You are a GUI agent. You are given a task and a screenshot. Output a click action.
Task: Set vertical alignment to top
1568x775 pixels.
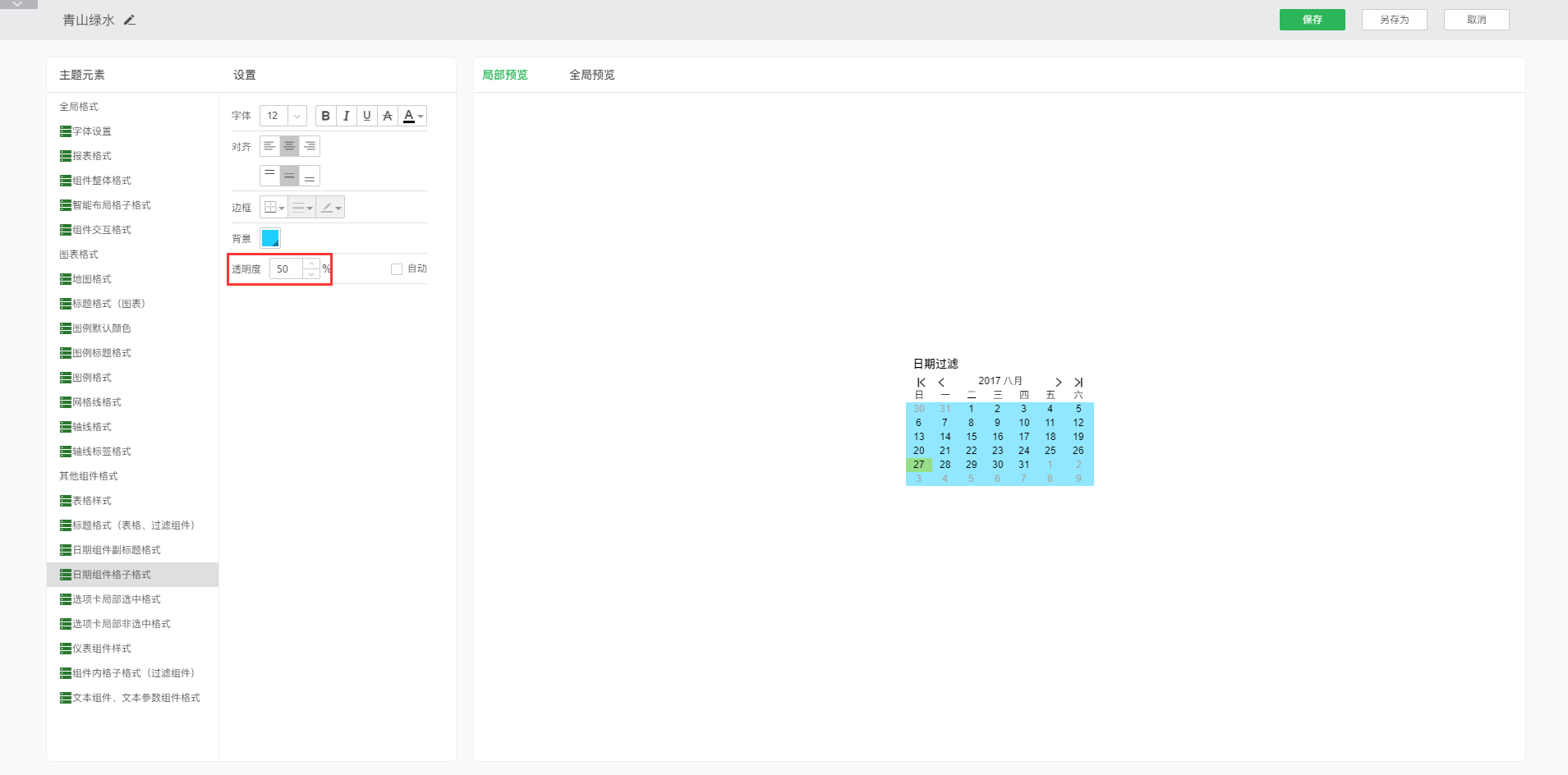(269, 176)
